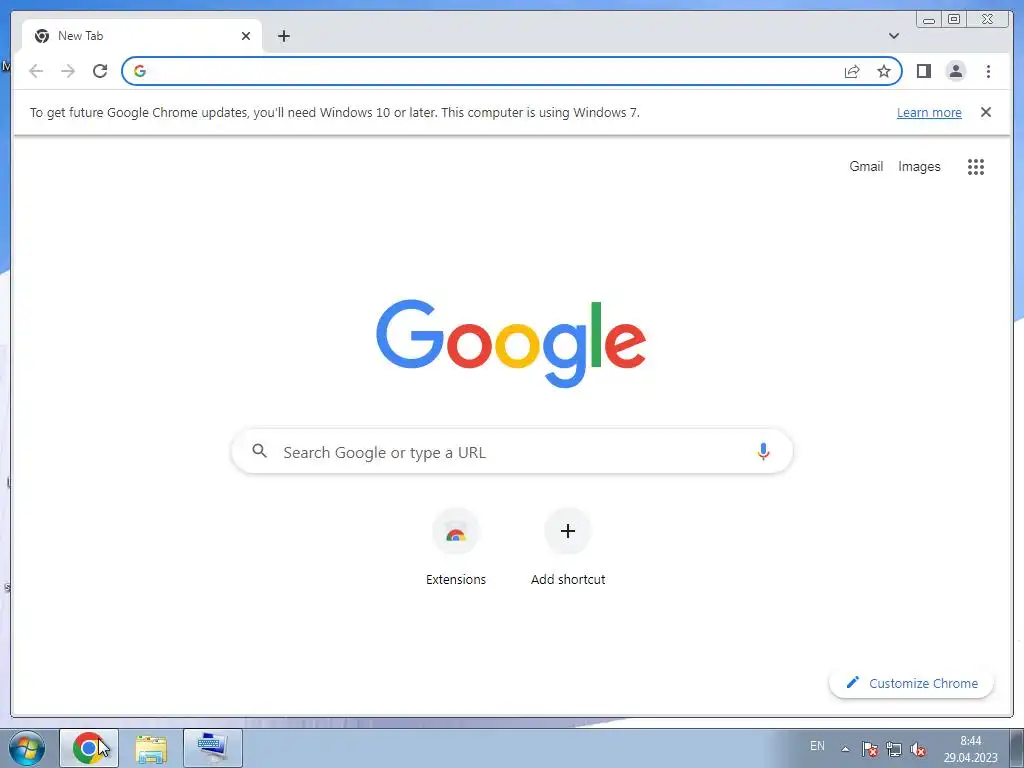Screen dimensions: 1024x768
Task: Click Chrome icon in taskbar
Action: point(89,748)
